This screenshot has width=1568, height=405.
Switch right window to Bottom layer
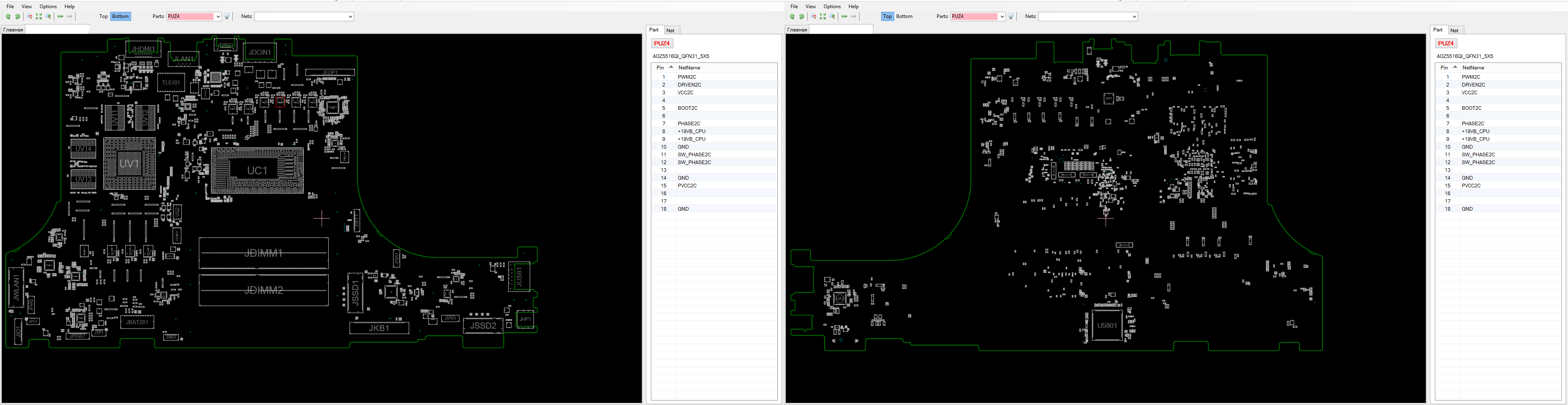coord(904,16)
